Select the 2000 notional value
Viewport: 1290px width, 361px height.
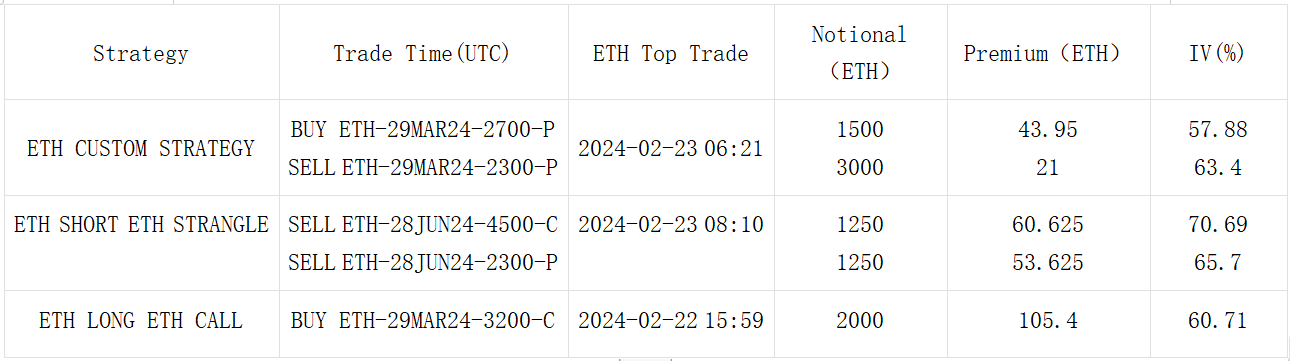click(859, 321)
